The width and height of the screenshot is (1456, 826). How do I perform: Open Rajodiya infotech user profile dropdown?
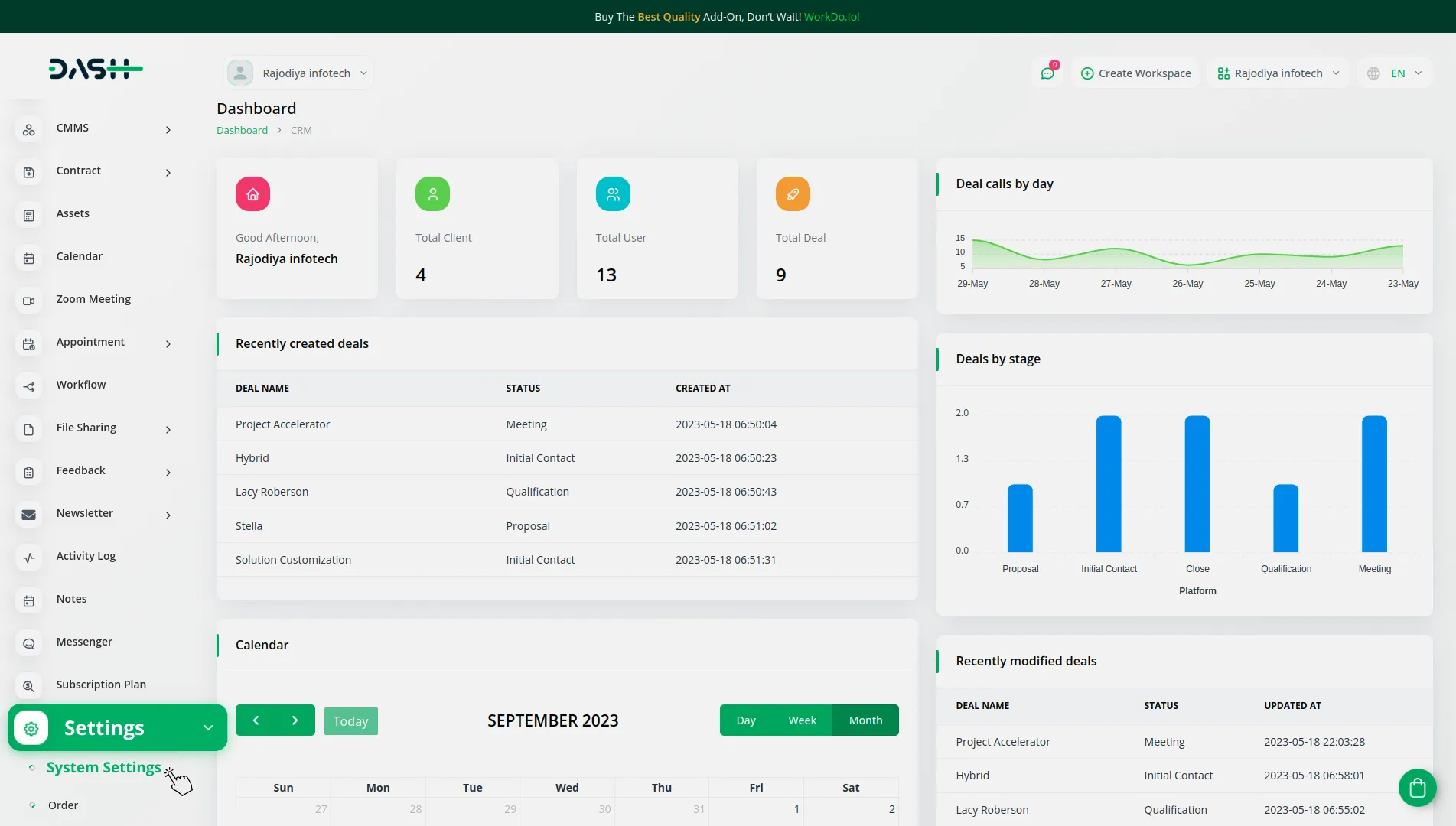pos(298,73)
